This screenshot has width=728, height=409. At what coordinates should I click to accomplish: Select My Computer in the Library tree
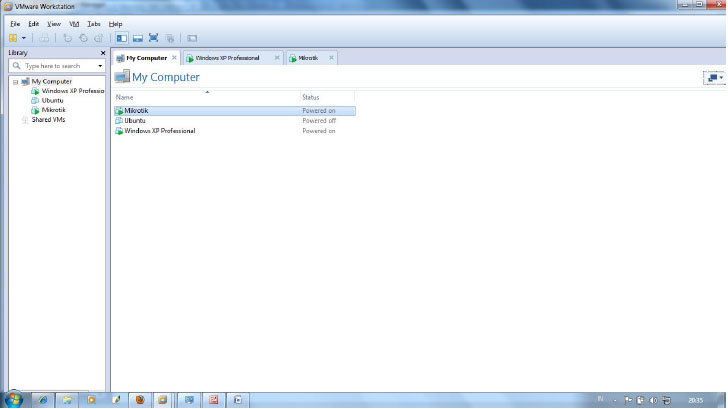coord(52,81)
